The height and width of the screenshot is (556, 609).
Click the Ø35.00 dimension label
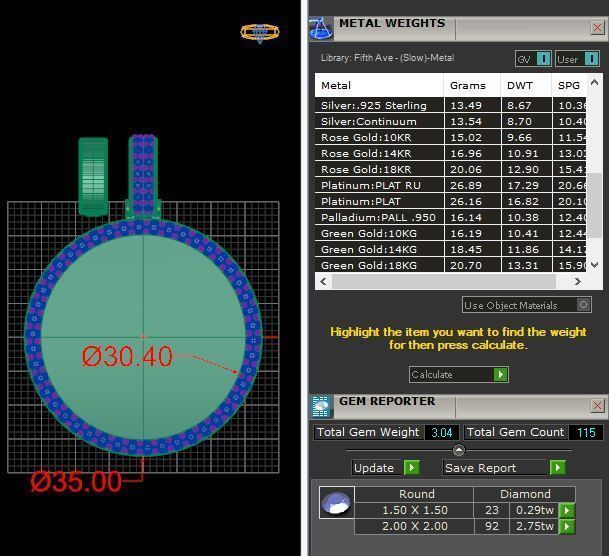pos(76,482)
